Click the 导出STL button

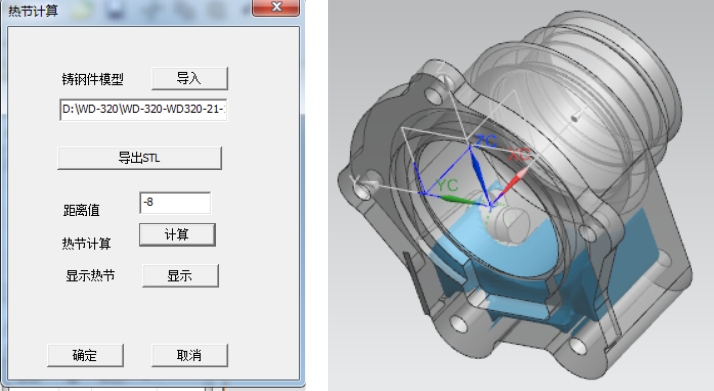click(x=139, y=158)
